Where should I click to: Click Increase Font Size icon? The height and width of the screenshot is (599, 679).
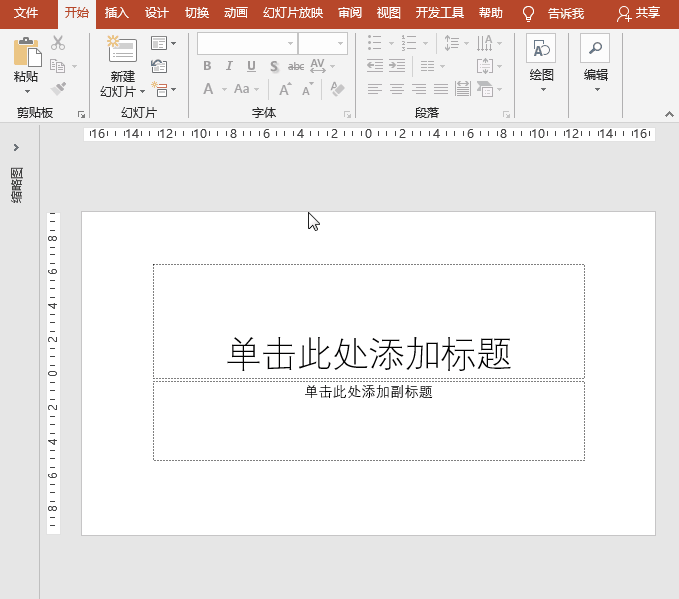point(285,89)
